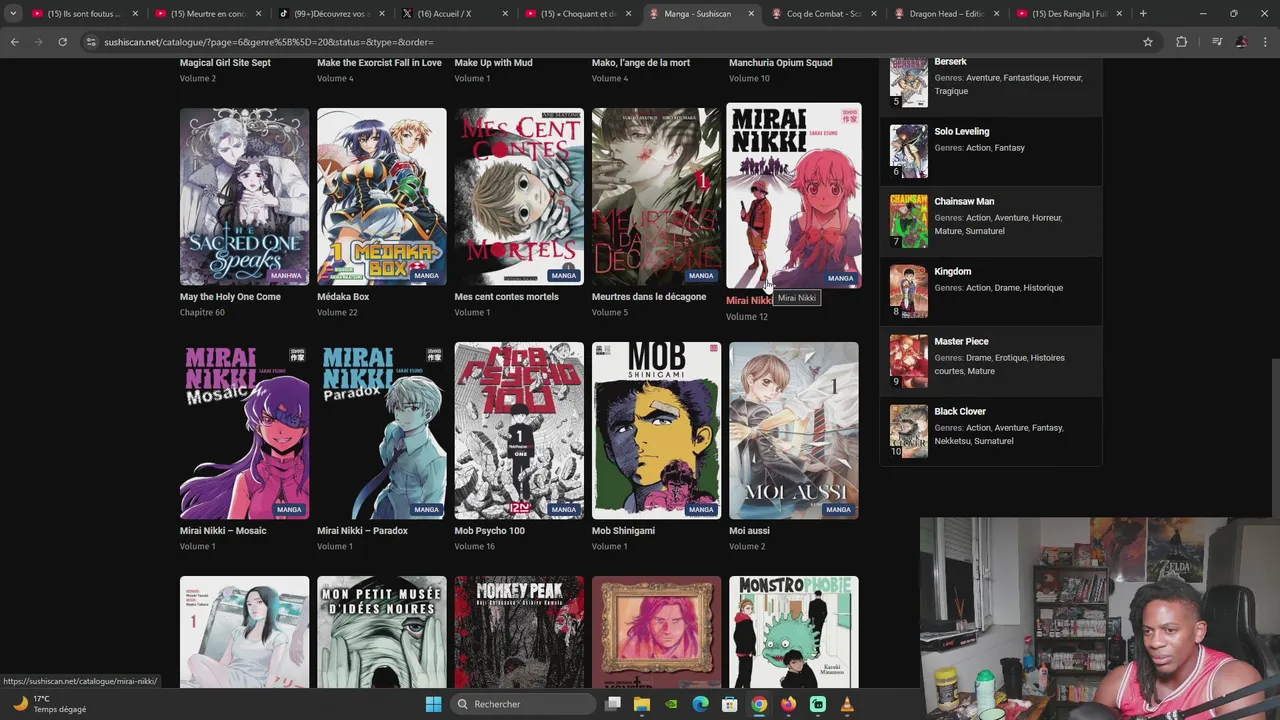Image resolution: width=1280 pixels, height=720 pixels.
Task: Open Mon Petit Musée d'Idées Noires cover
Action: [381, 632]
